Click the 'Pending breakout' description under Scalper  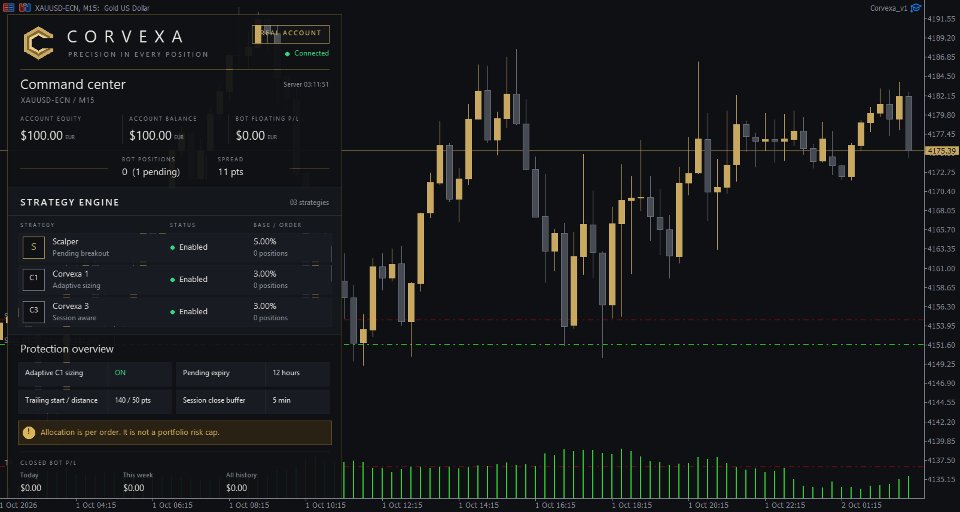(81, 254)
